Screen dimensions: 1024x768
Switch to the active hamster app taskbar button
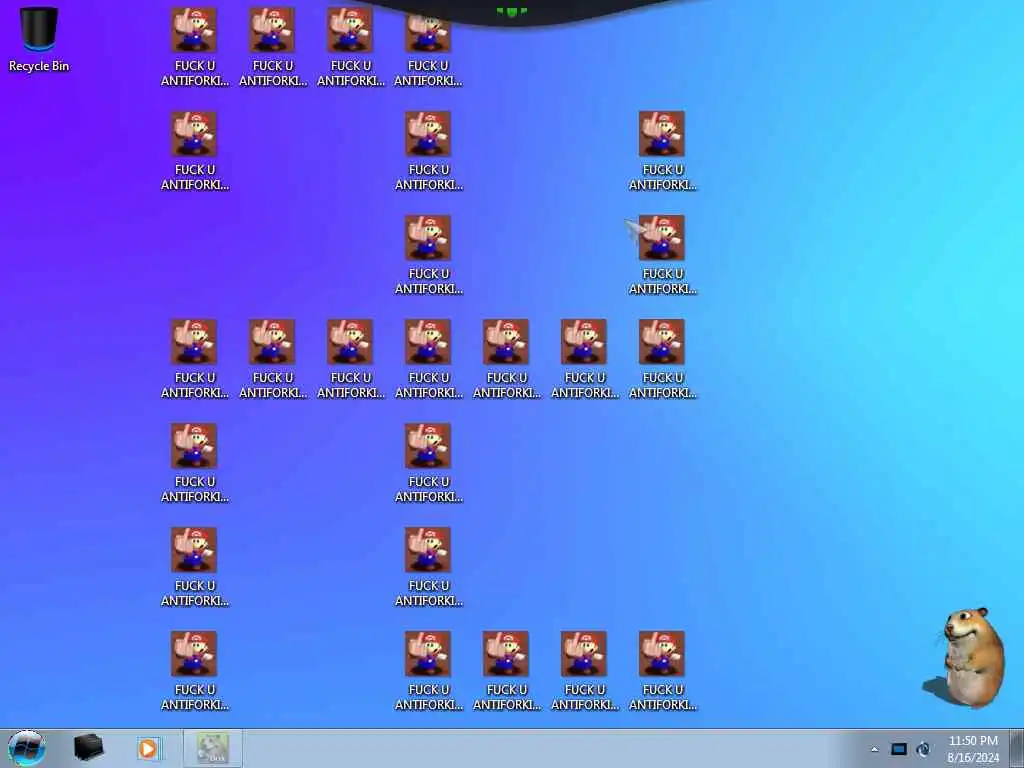213,748
